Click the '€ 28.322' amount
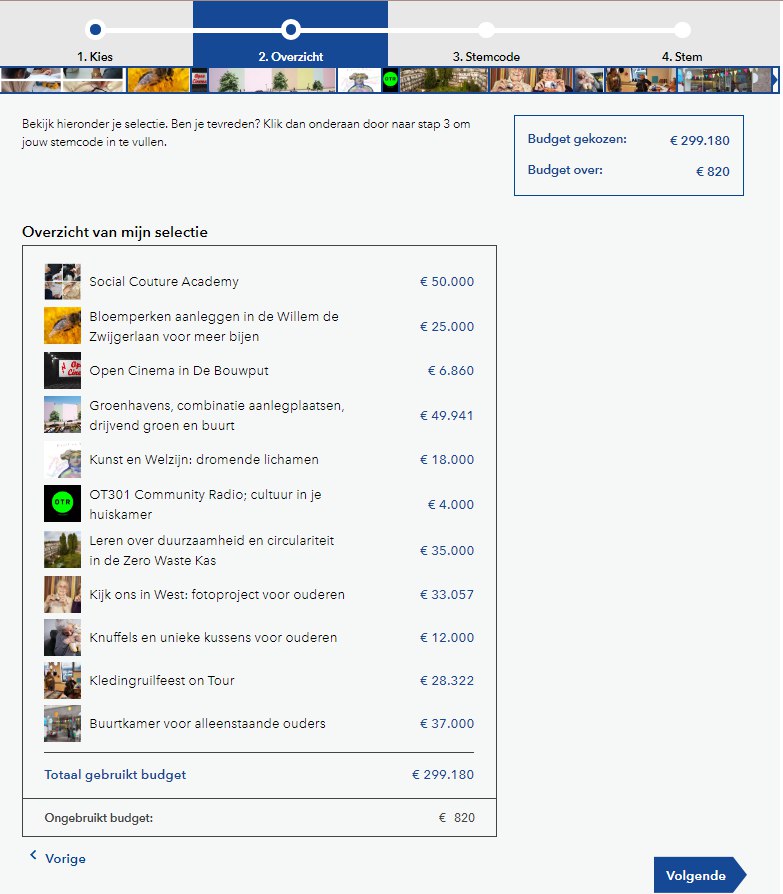783x894 pixels. [x=447, y=681]
